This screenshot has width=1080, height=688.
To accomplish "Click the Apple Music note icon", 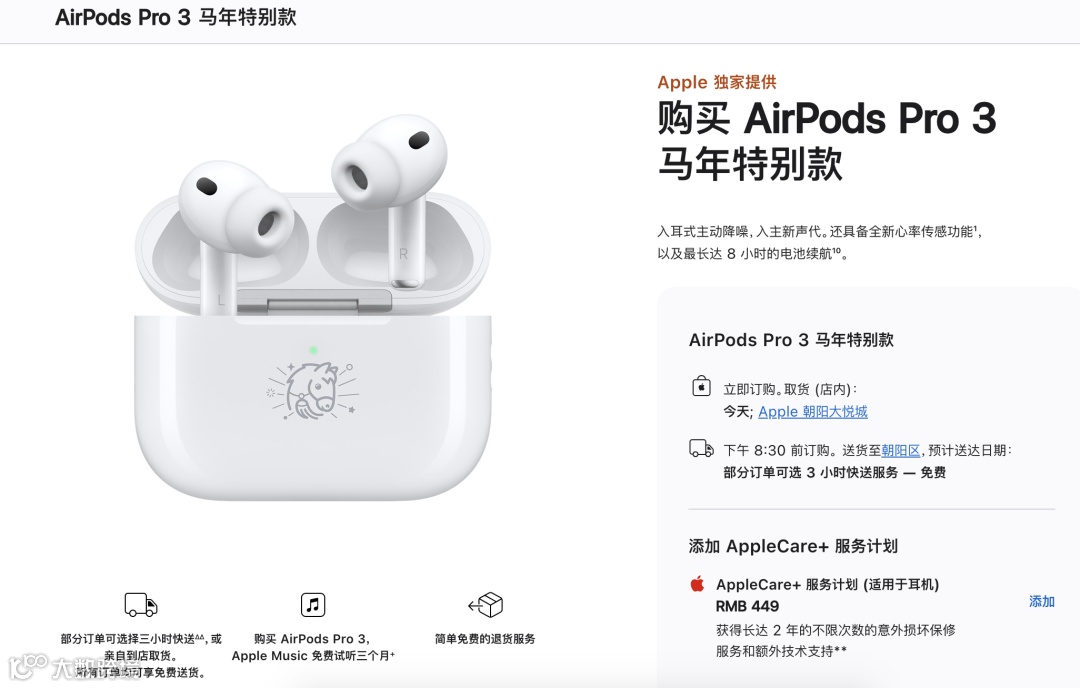I will click(x=313, y=605).
